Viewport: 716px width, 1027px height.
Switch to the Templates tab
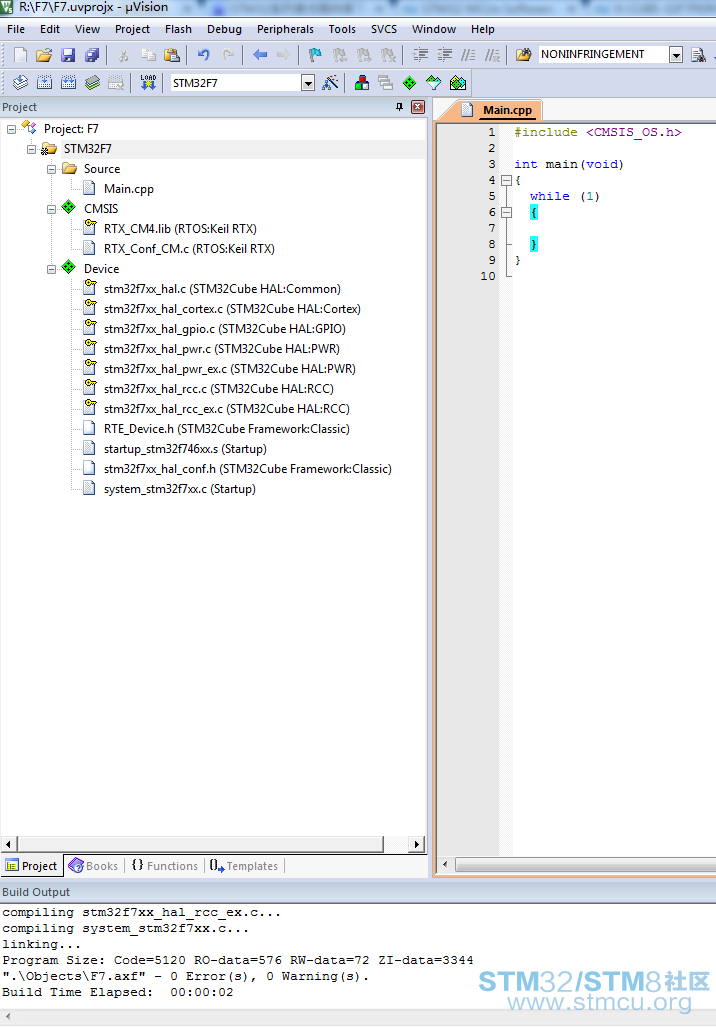pos(244,866)
